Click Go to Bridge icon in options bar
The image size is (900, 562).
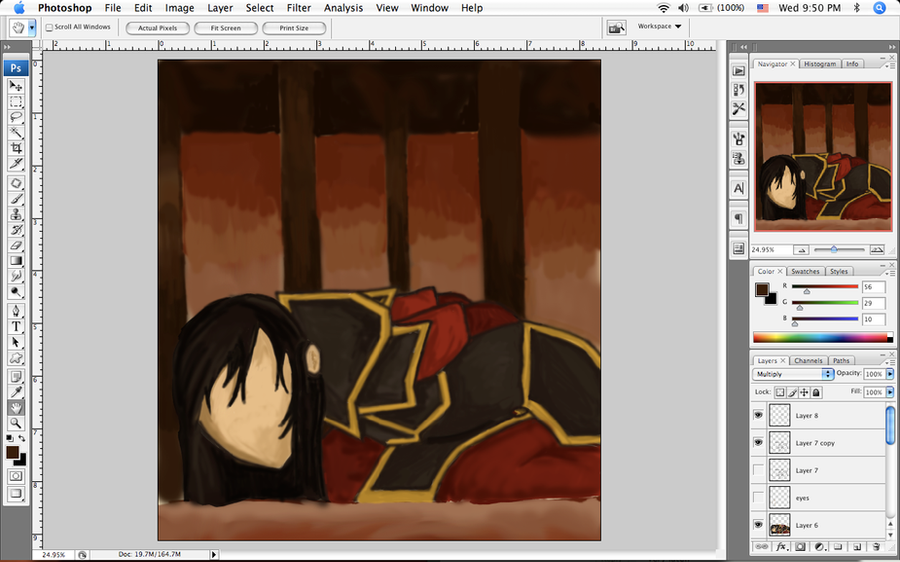pos(616,27)
